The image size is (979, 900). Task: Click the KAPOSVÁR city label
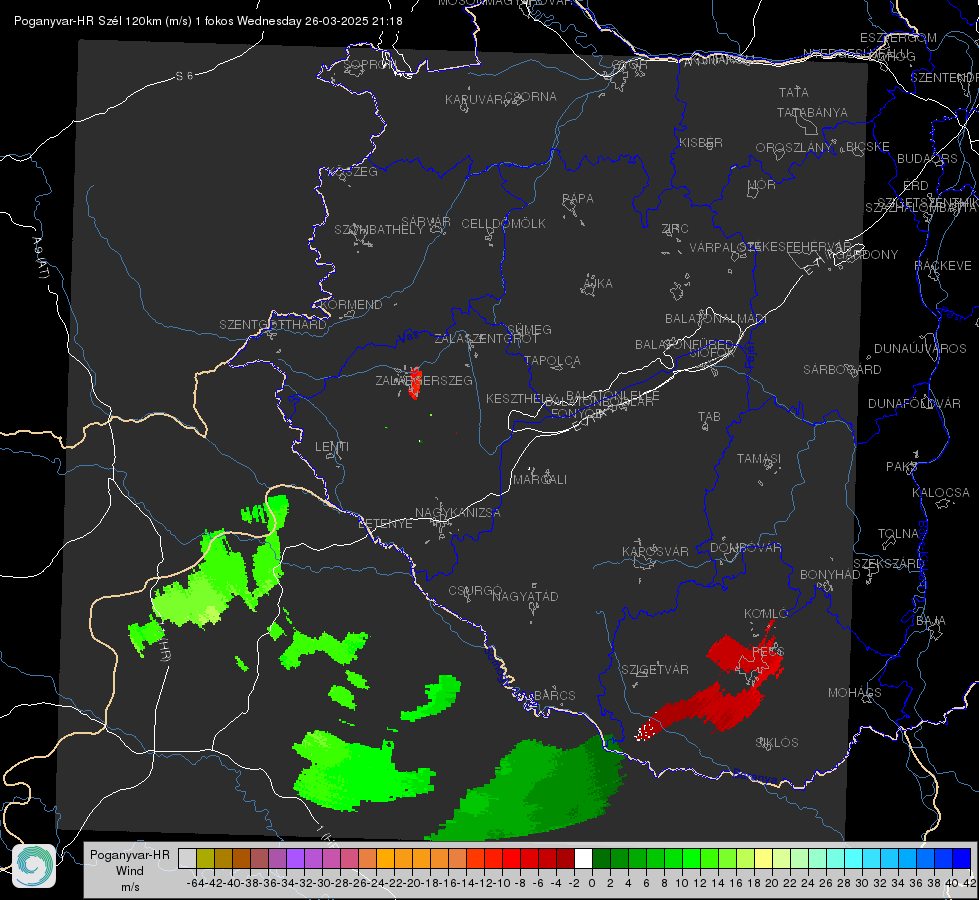pyautogui.click(x=656, y=551)
